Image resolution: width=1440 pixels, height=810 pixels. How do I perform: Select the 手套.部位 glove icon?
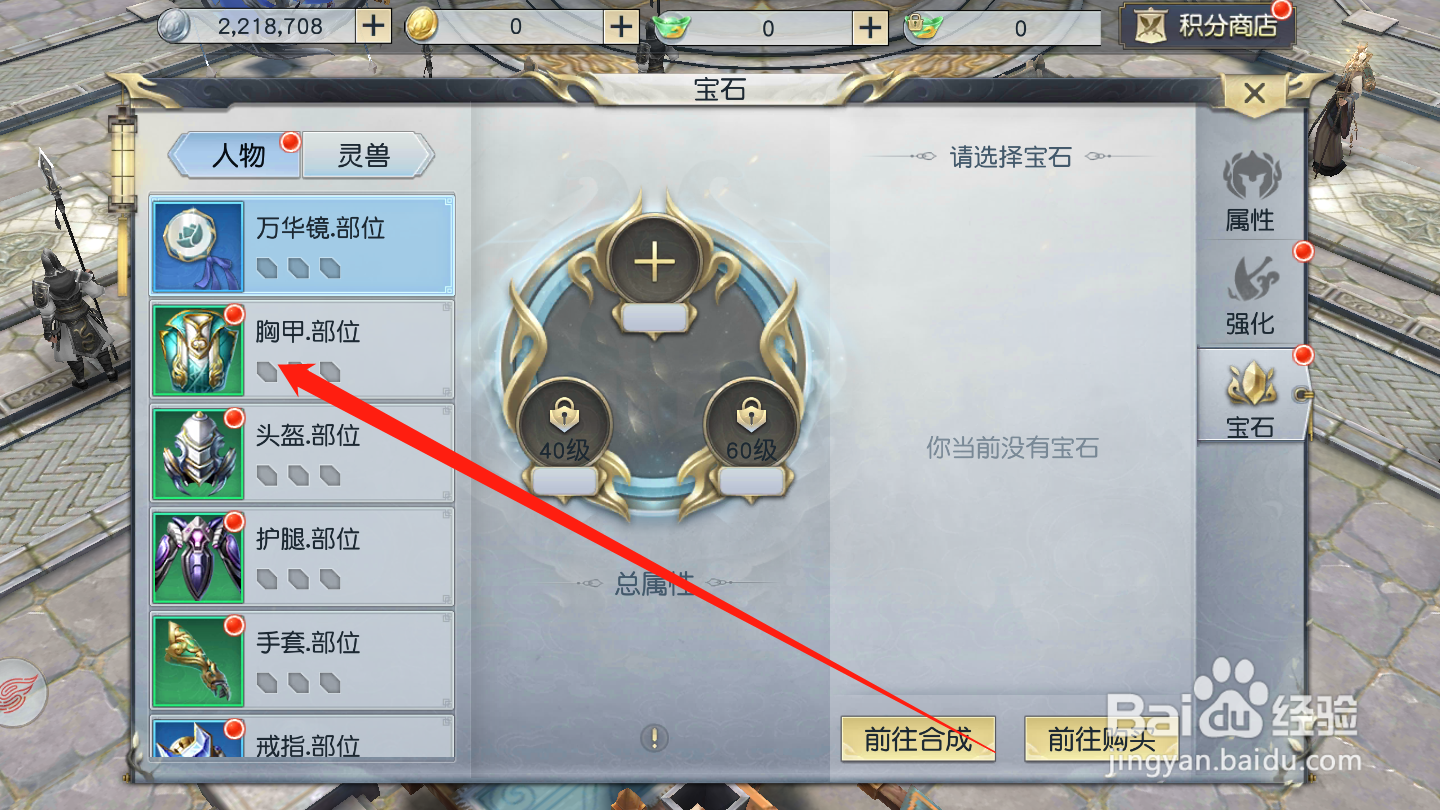point(199,662)
